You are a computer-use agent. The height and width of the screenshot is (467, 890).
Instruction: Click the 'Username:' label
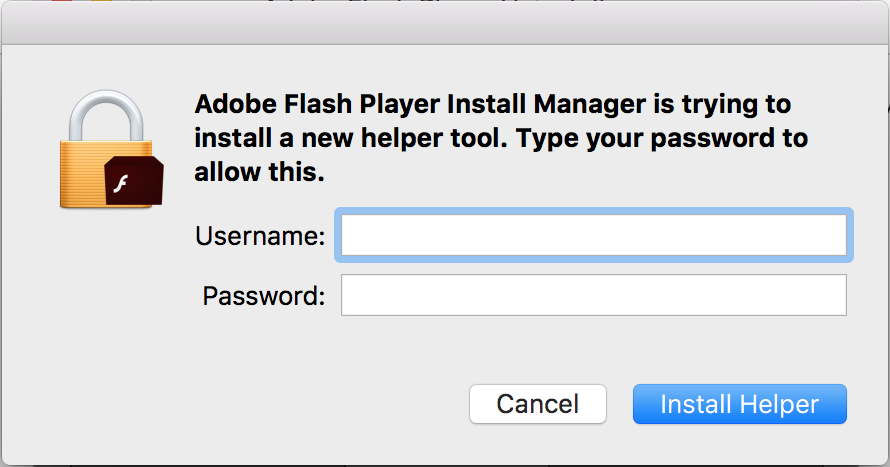(260, 237)
